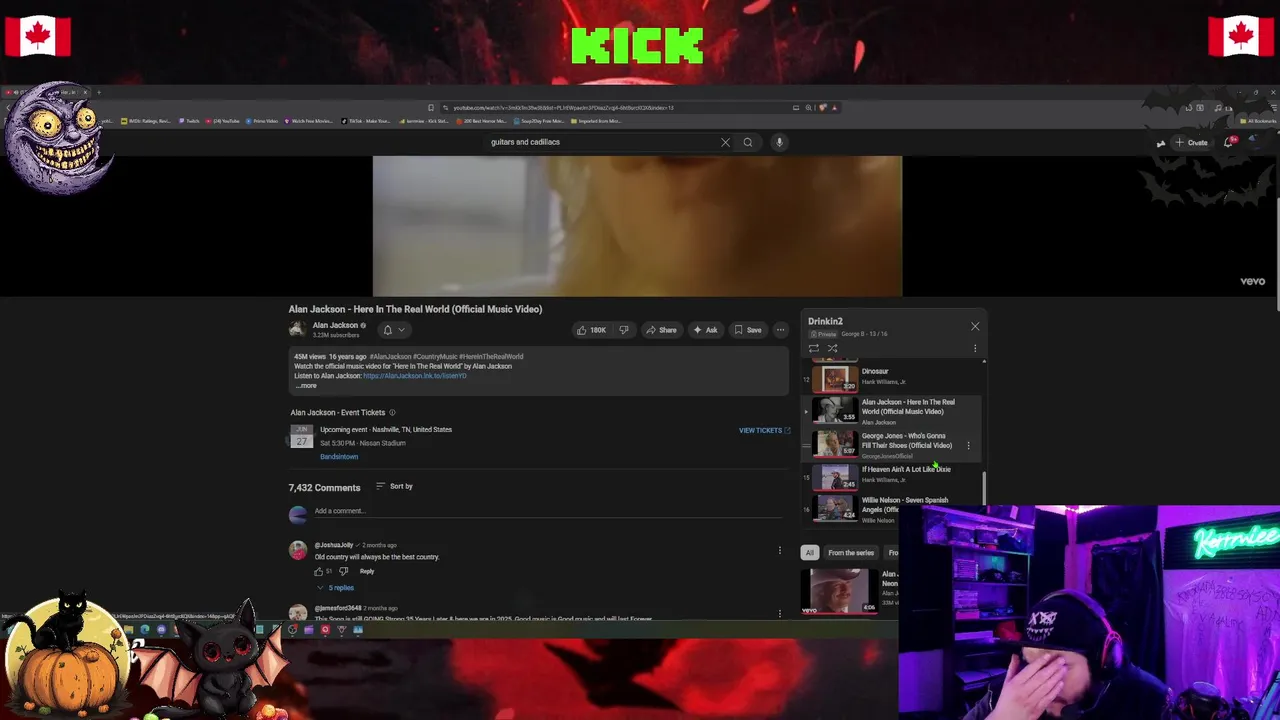Screen dimensions: 1280x720
Task: Click View Tickets link
Action: pyautogui.click(x=764, y=430)
